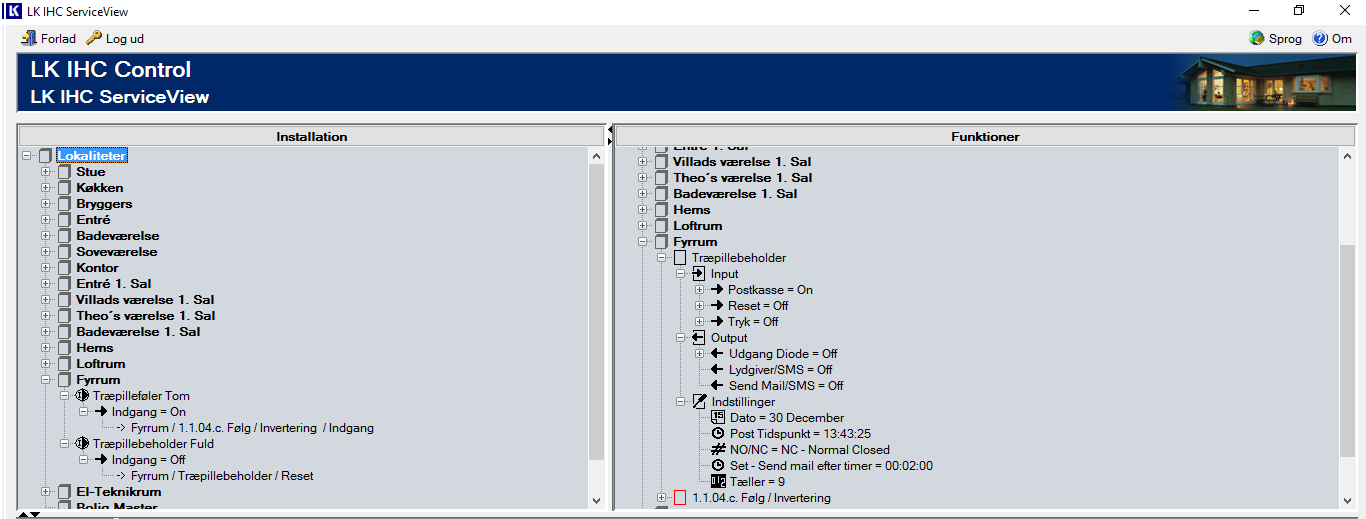Collapse the Træpilleføler Tom node
Viewport: 1366px width, 519px height.
coord(64,396)
